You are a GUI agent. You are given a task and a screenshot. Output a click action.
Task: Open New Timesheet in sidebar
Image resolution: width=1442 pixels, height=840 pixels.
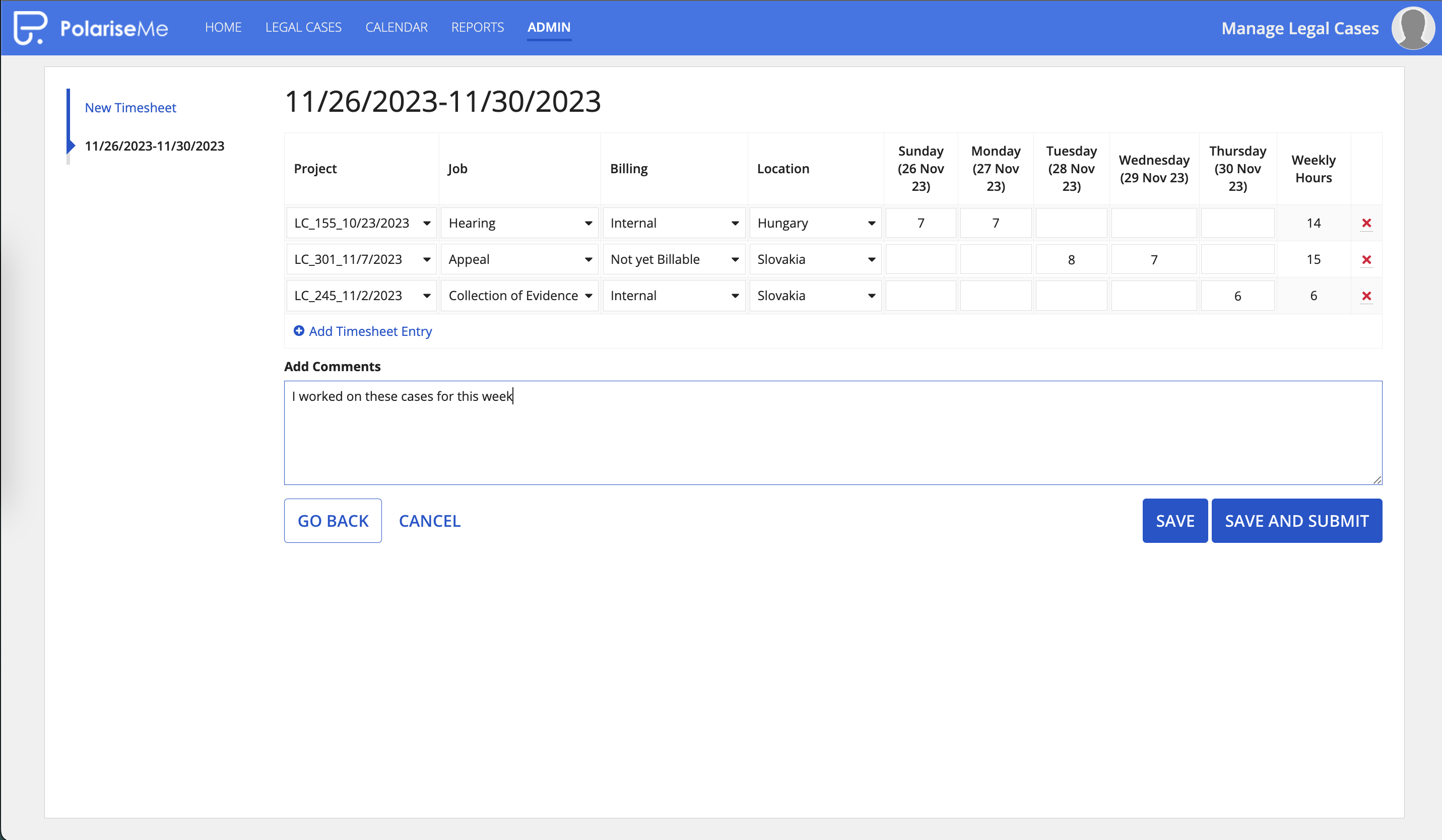click(x=130, y=107)
